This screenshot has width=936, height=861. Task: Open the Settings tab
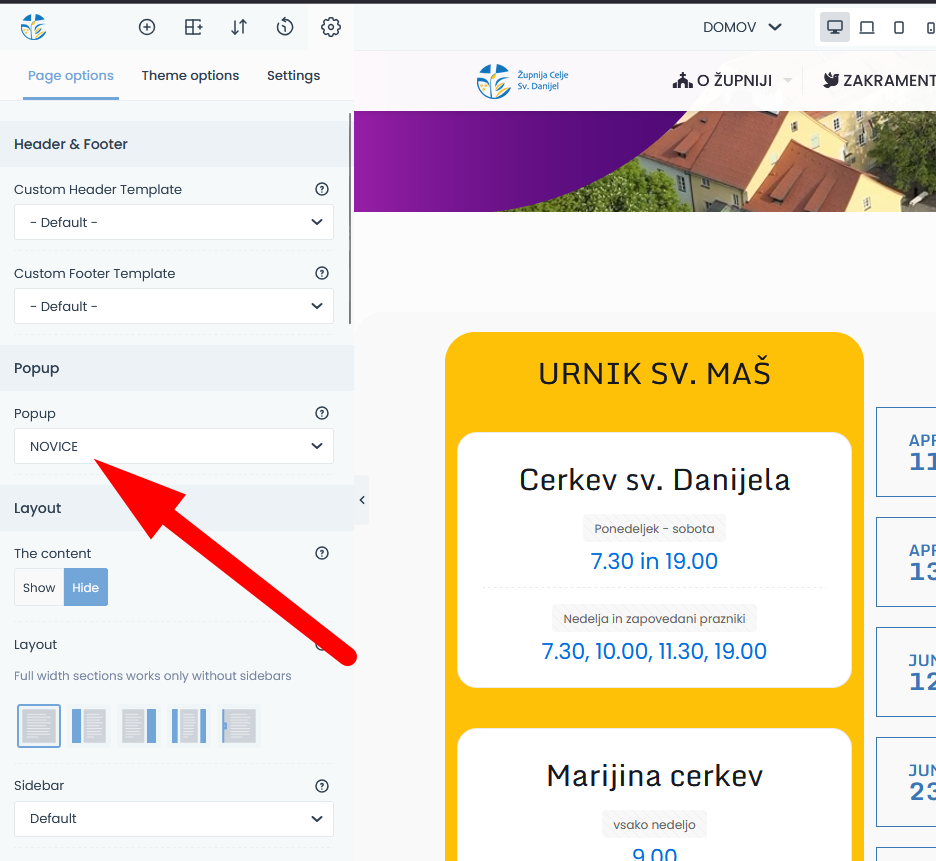tap(293, 75)
